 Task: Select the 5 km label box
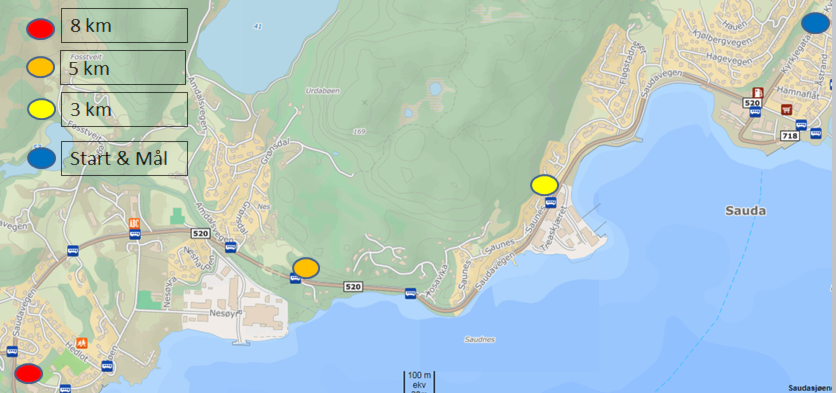pos(123,67)
